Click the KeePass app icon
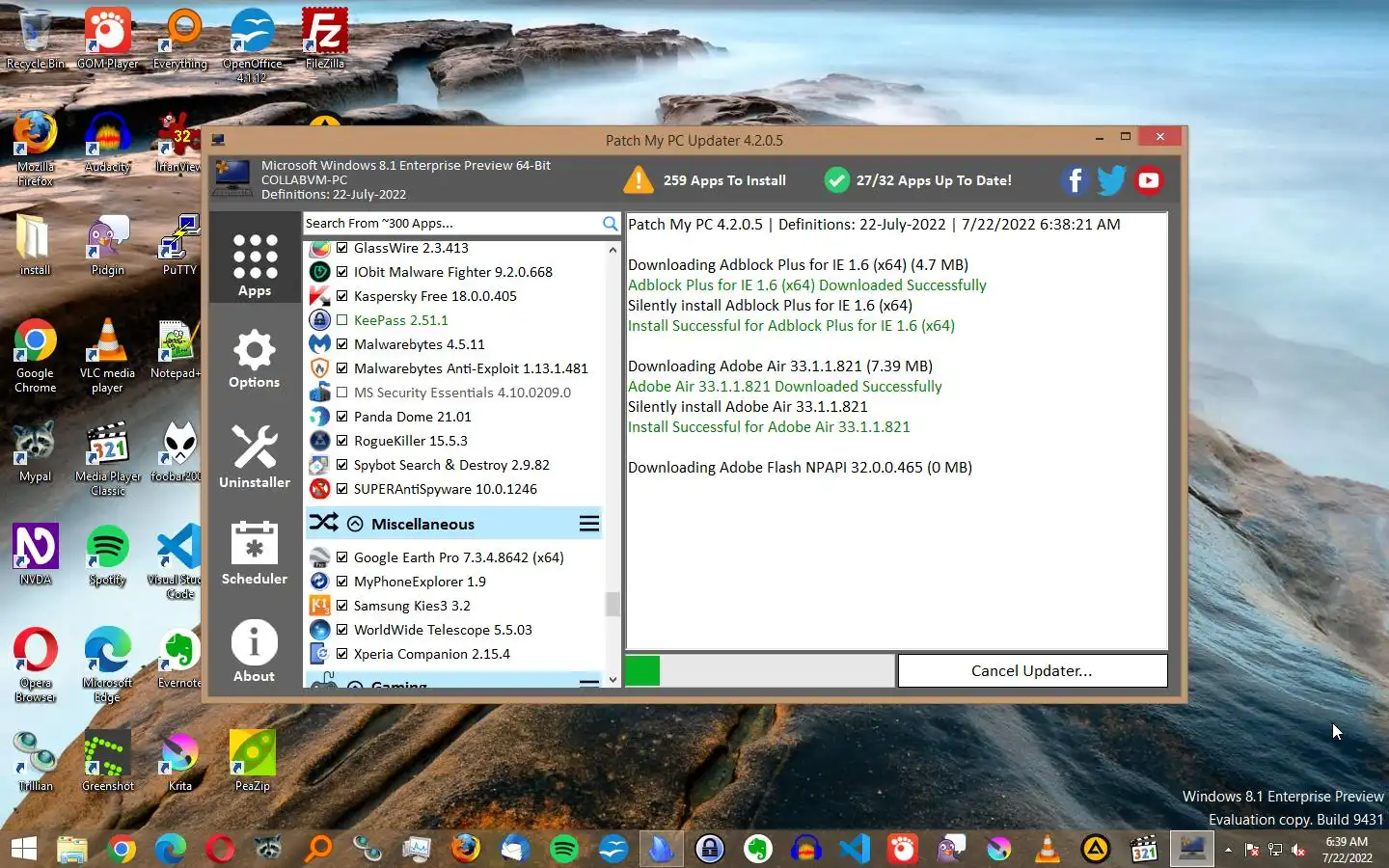The image size is (1389, 868). click(x=319, y=320)
